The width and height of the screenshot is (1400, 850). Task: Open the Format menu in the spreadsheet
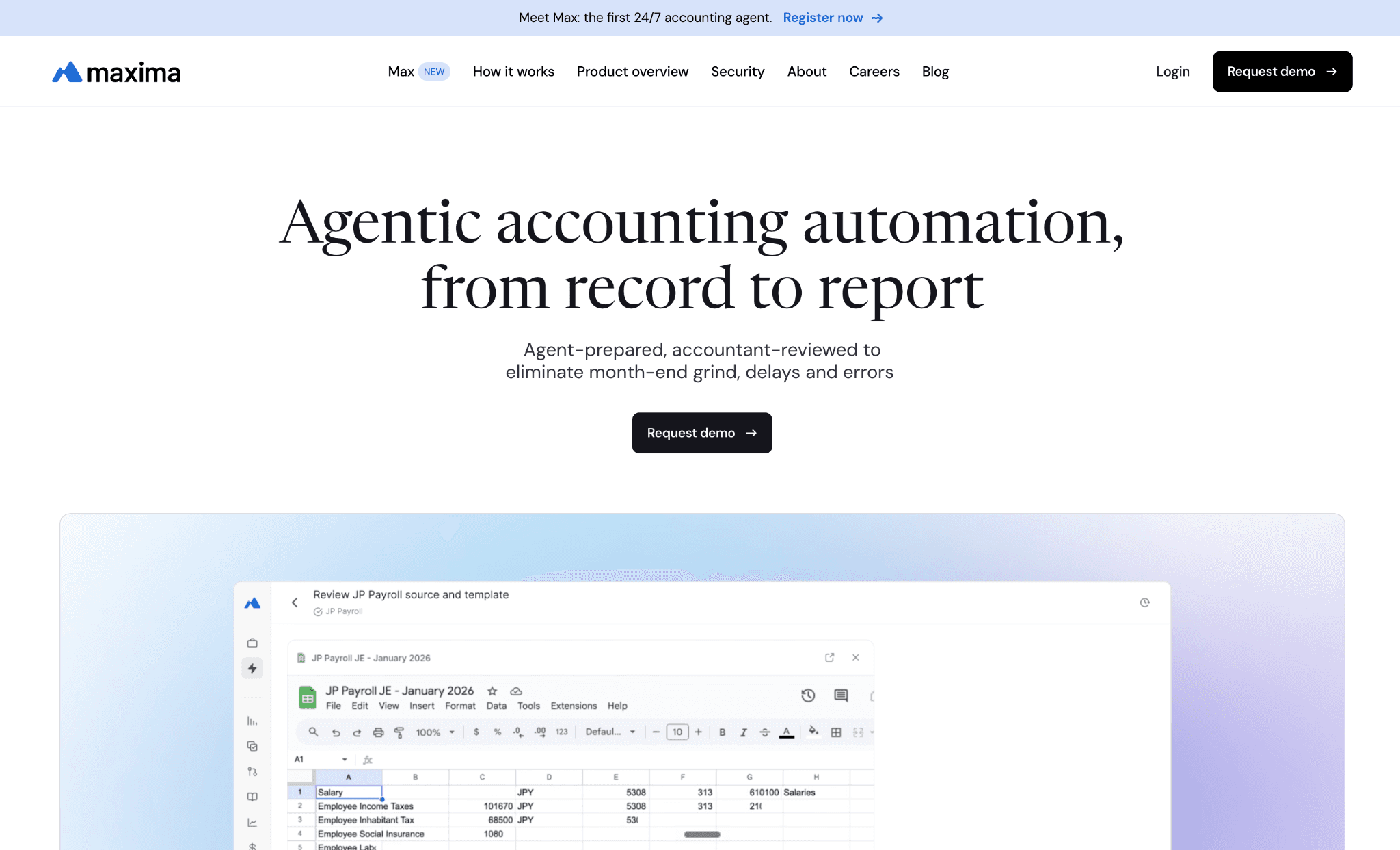[460, 706]
